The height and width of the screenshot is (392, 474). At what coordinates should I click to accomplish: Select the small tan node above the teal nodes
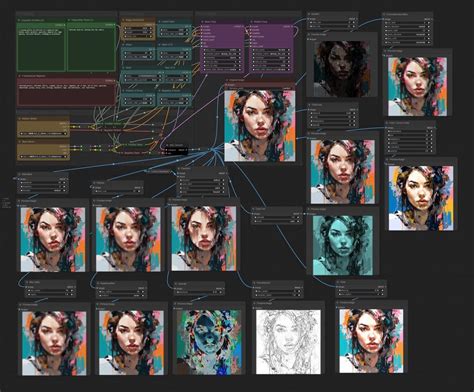(138, 29)
